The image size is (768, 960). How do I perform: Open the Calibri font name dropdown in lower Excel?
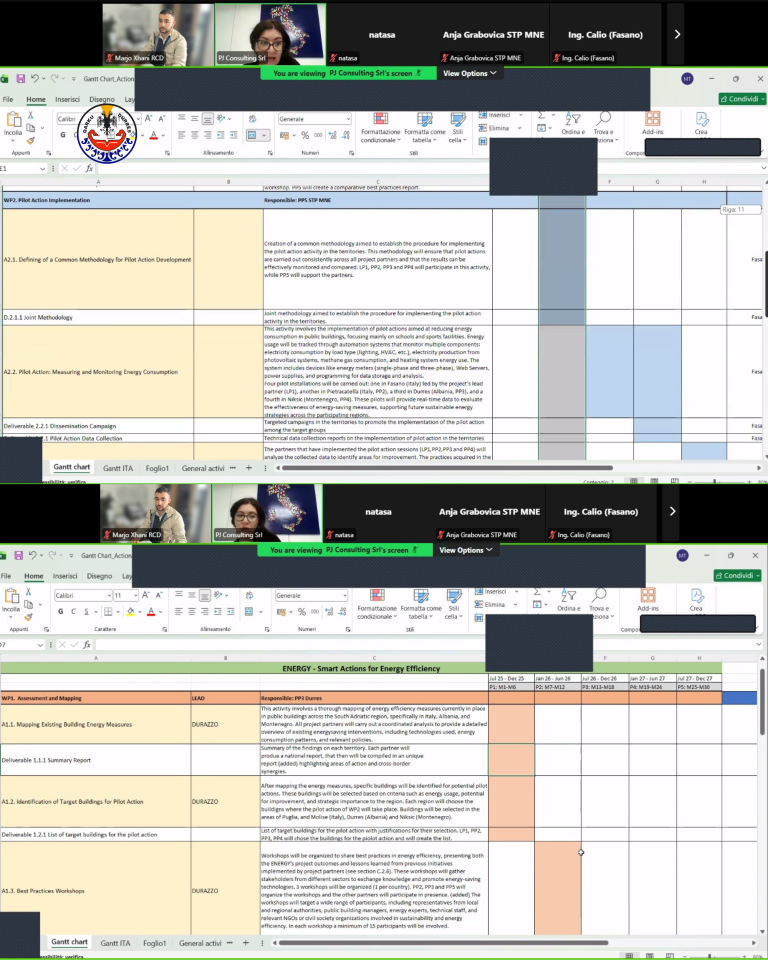[109, 595]
